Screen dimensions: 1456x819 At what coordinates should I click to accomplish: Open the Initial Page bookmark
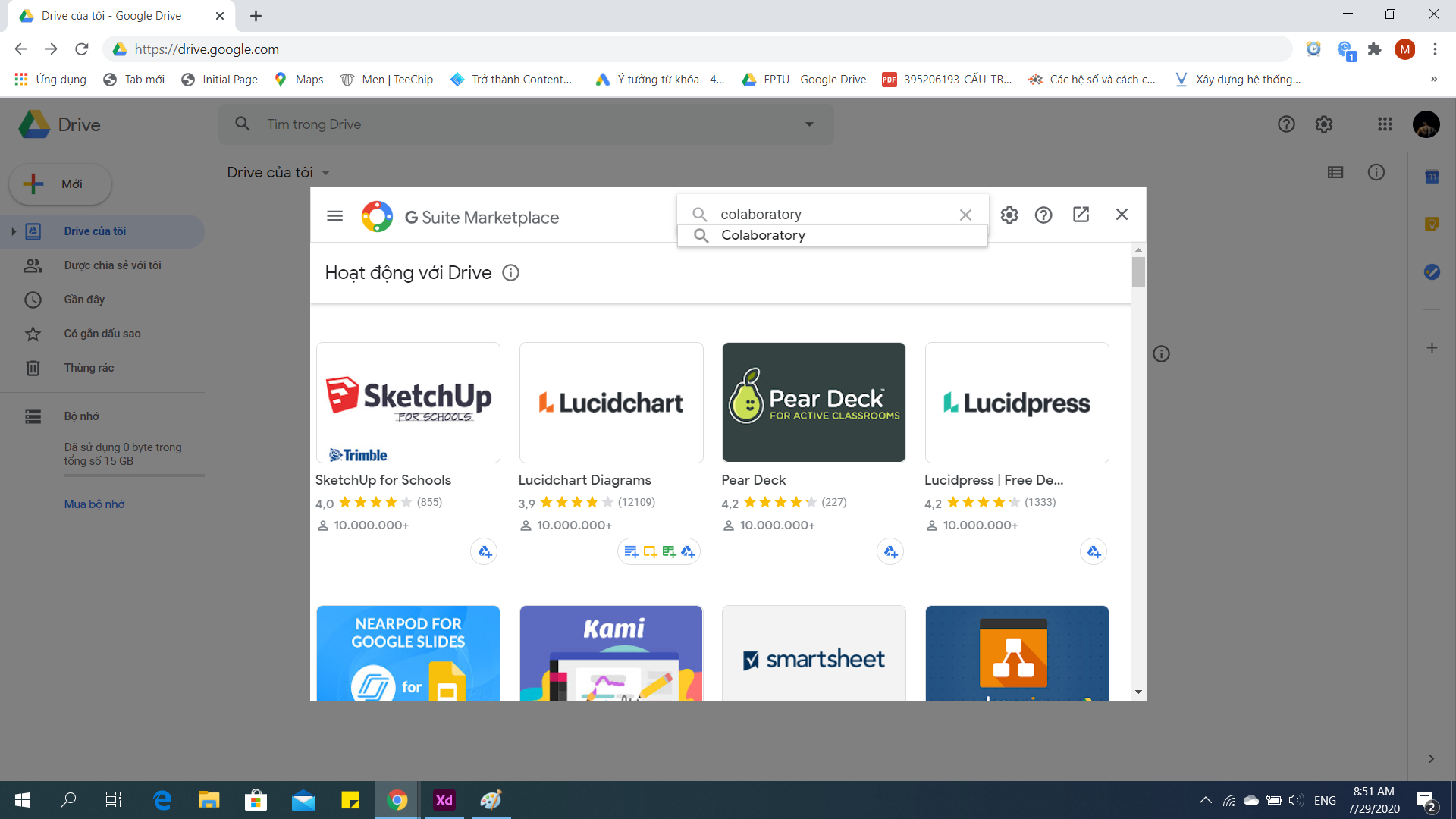click(220, 80)
